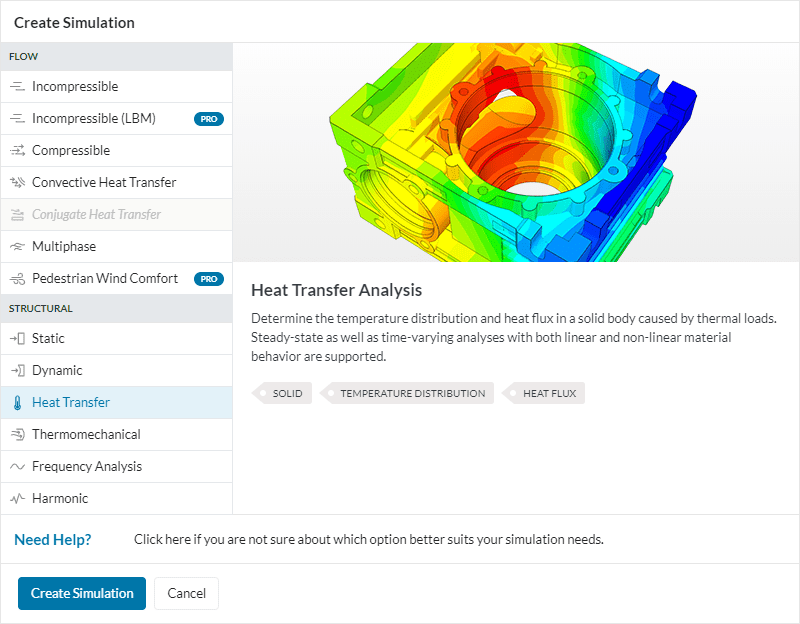Click the Frequency Analysis wave icon
The width and height of the screenshot is (800, 624).
tap(17, 467)
